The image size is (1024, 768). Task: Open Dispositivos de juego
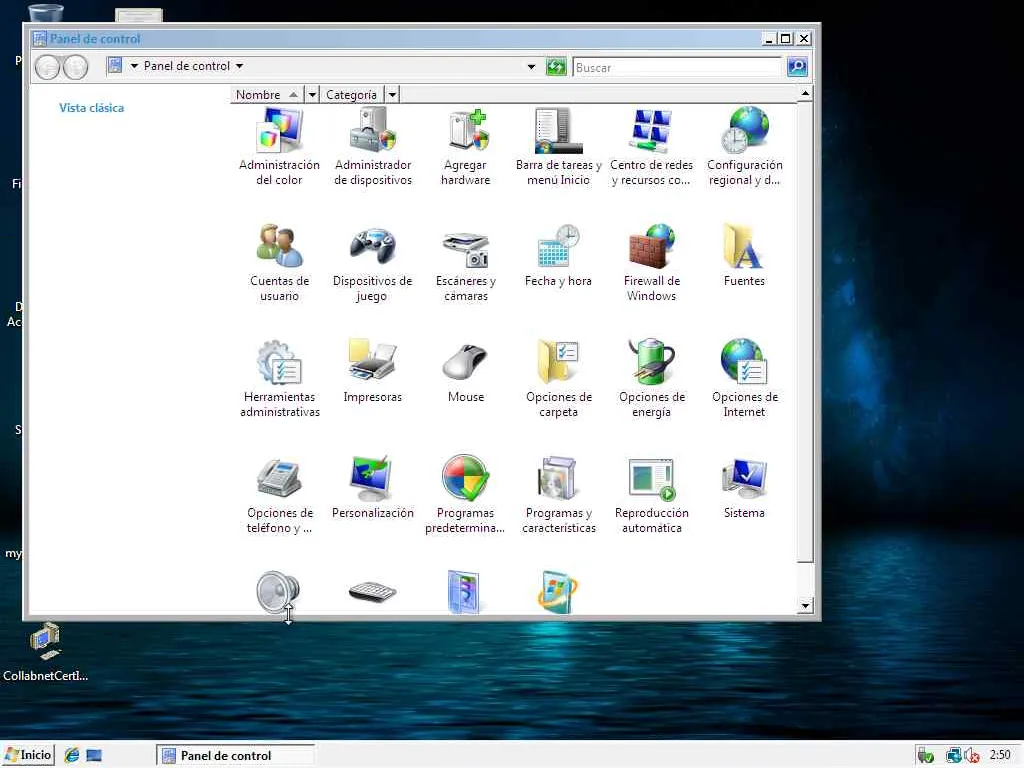click(x=372, y=263)
